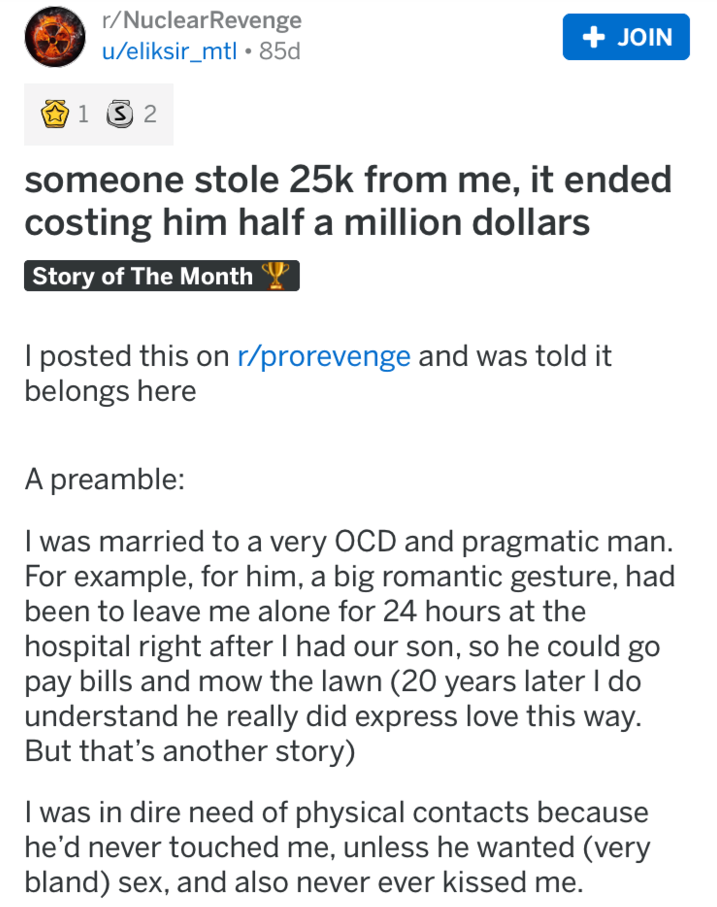The height and width of the screenshot is (907, 717).
Task: Open the r/NuclearRevenge subreddit link
Action: [x=201, y=20]
